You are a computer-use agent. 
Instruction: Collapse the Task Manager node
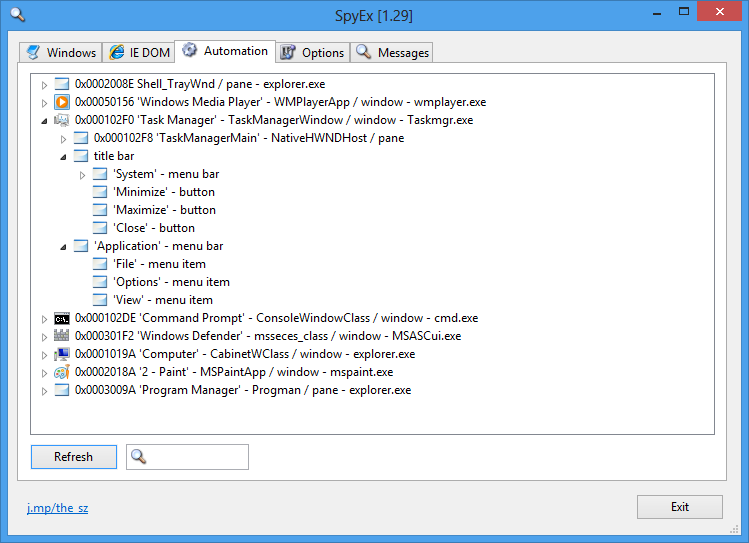pyautogui.click(x=44, y=121)
